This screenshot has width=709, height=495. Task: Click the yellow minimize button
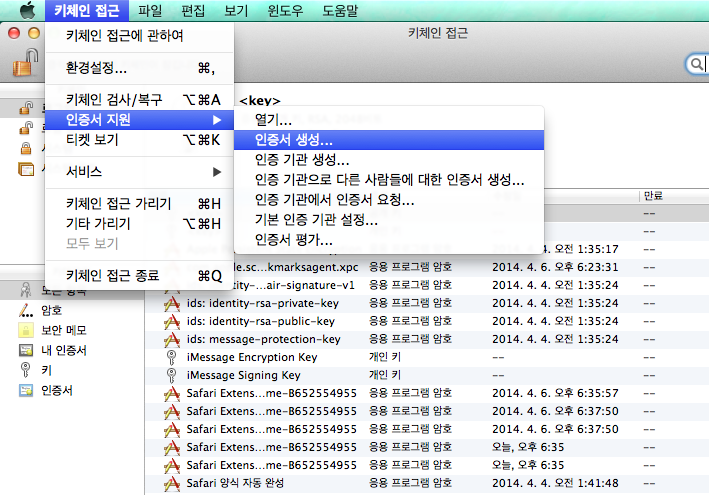coord(34,33)
